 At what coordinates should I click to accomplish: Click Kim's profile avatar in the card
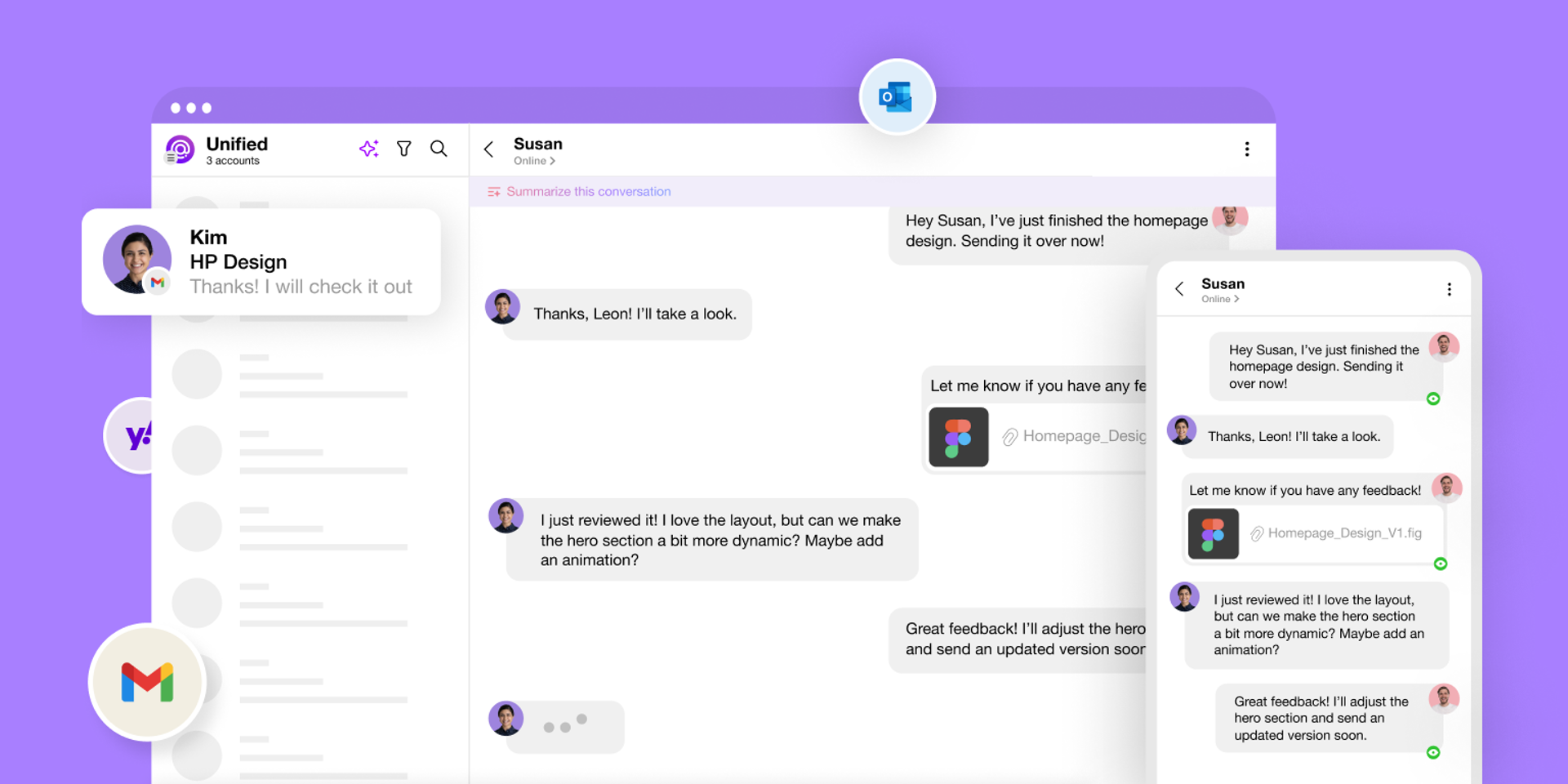[136, 259]
